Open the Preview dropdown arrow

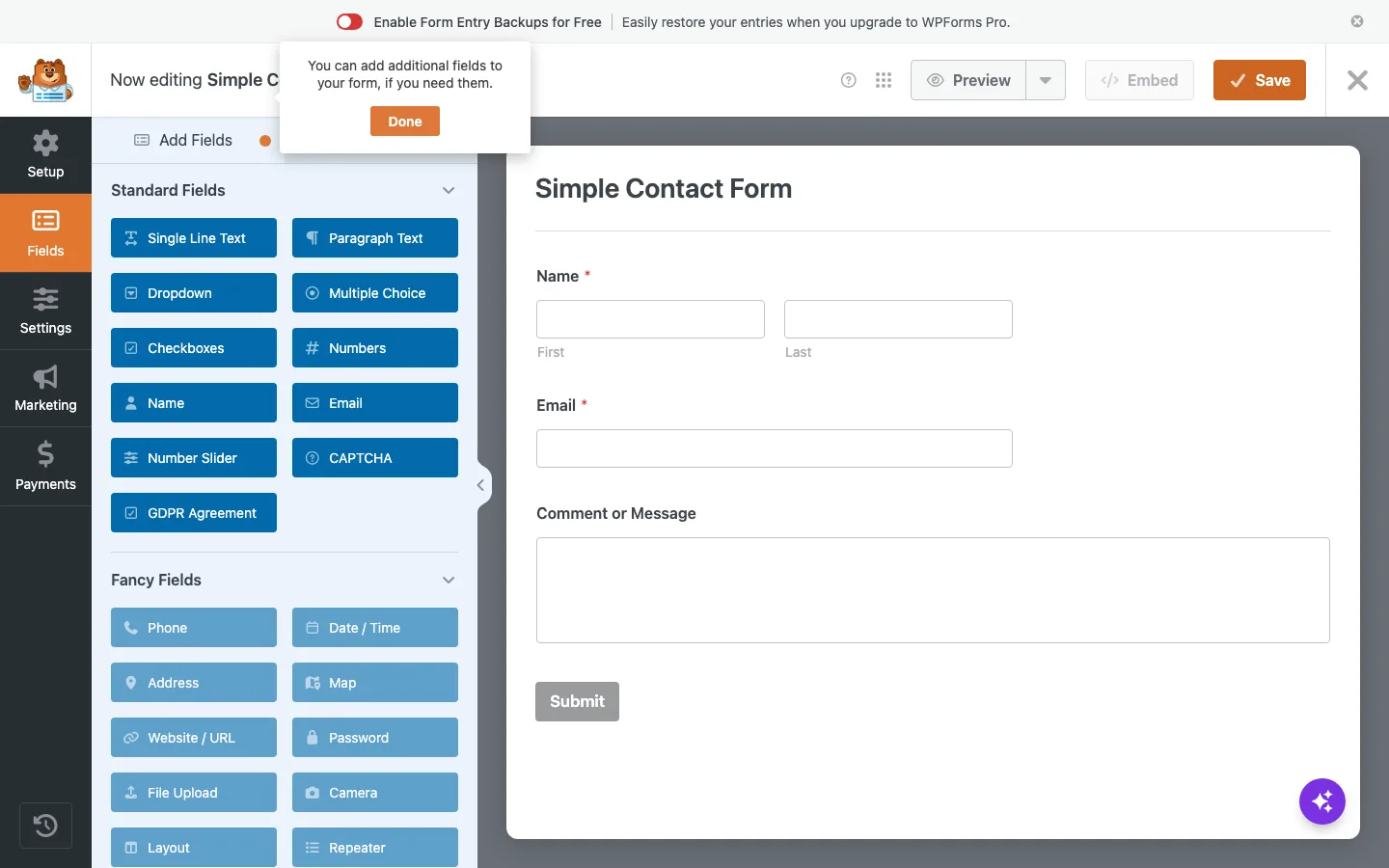tap(1046, 80)
